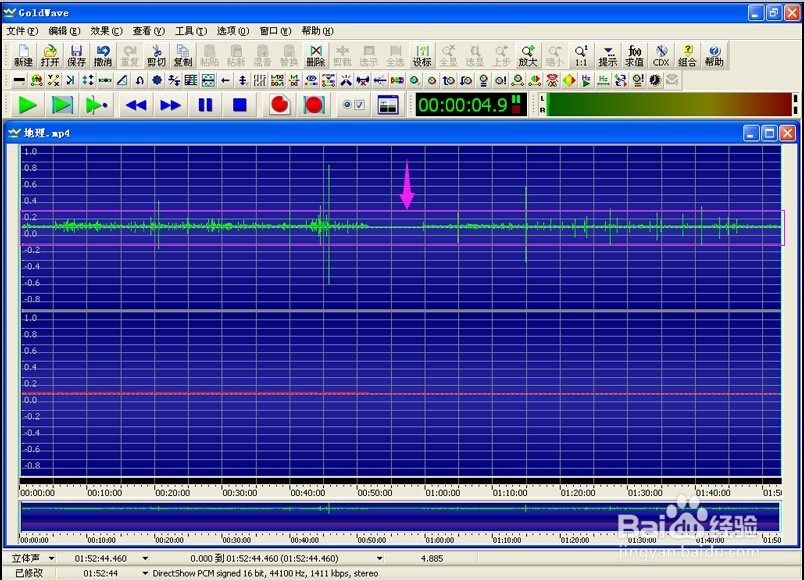804x580 pixels.
Task: Click the 00:50:00 mark on the time ruler
Action: (x=375, y=493)
